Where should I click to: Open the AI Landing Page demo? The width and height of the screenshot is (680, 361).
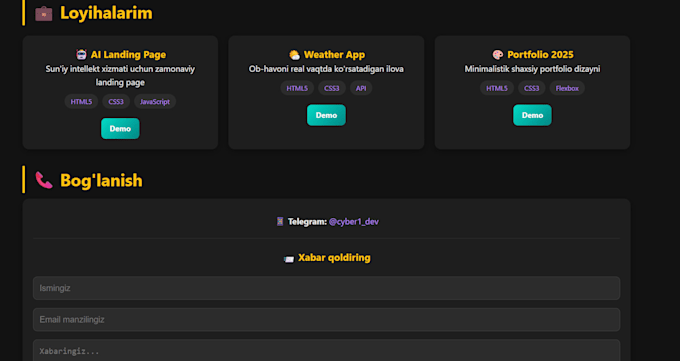pos(120,128)
